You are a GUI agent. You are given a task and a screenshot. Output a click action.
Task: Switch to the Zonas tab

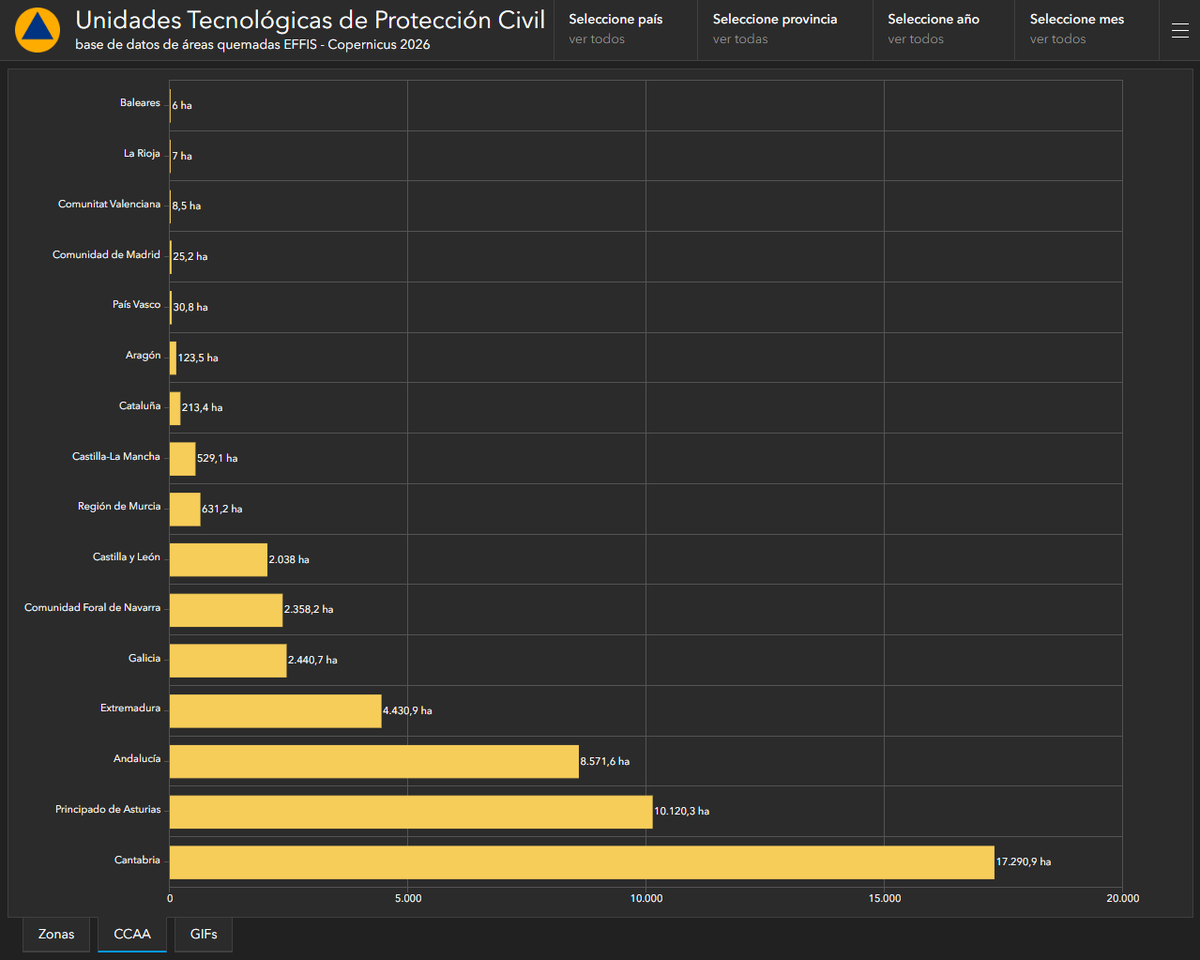56,934
